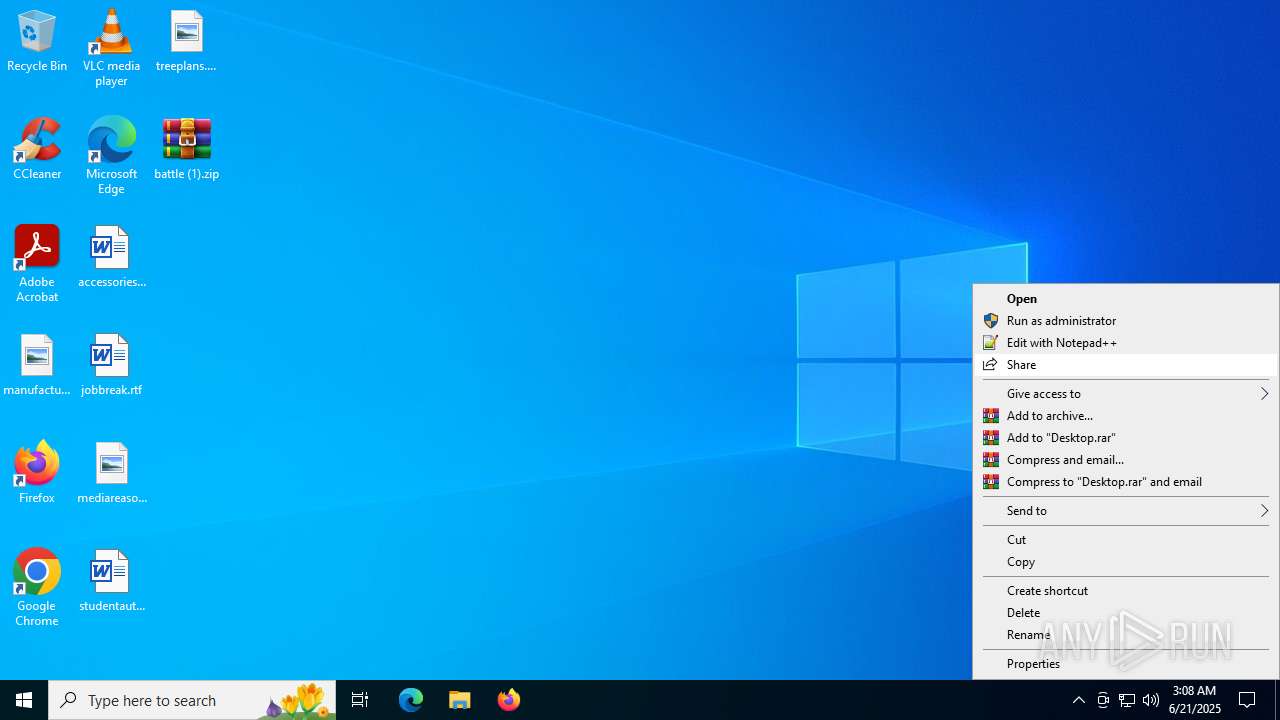Select the jobbreak.rtf document icon
Viewport: 1280px width, 720px height.
point(111,365)
